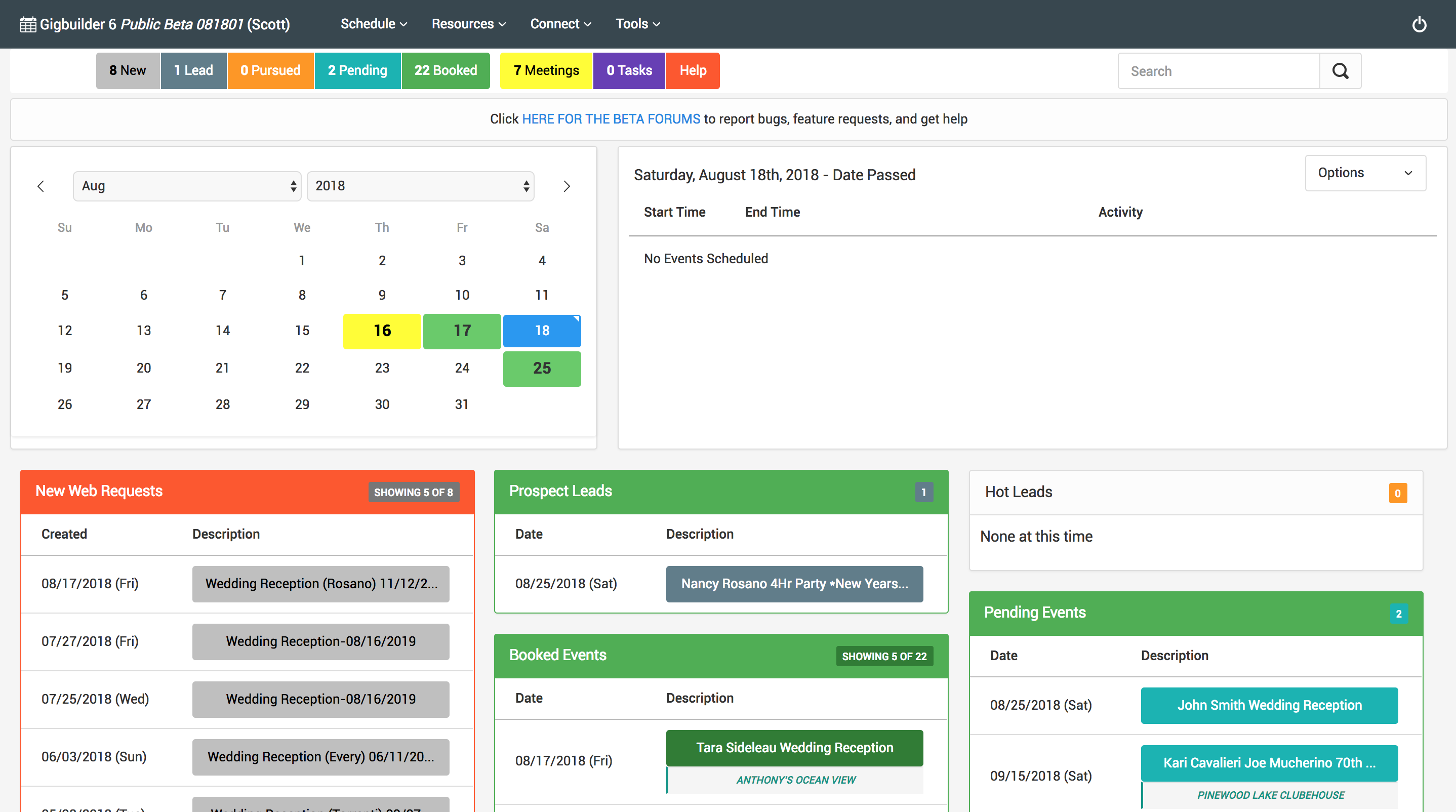Click the Pending Events count badge

1398,614
